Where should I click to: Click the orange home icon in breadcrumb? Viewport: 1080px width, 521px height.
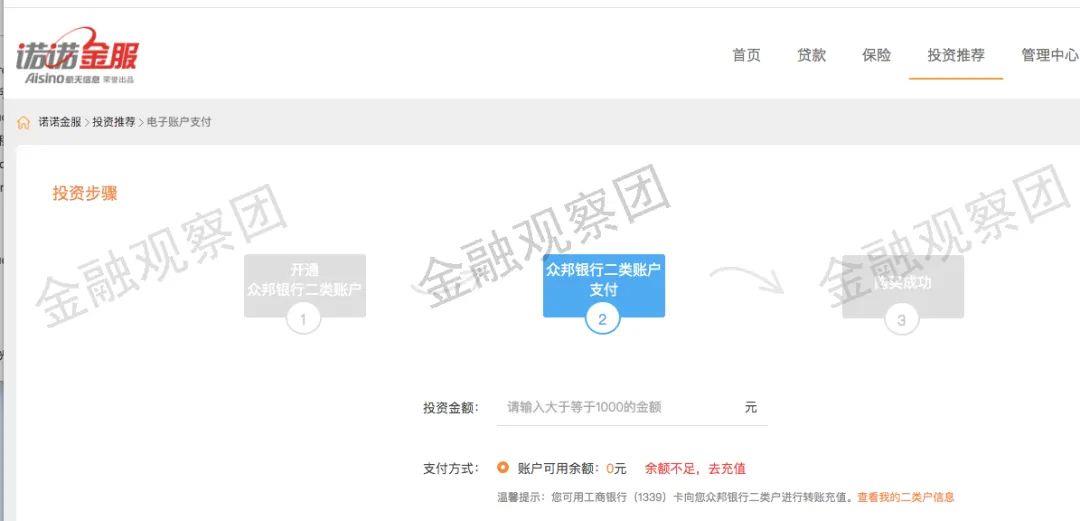pos(23,123)
